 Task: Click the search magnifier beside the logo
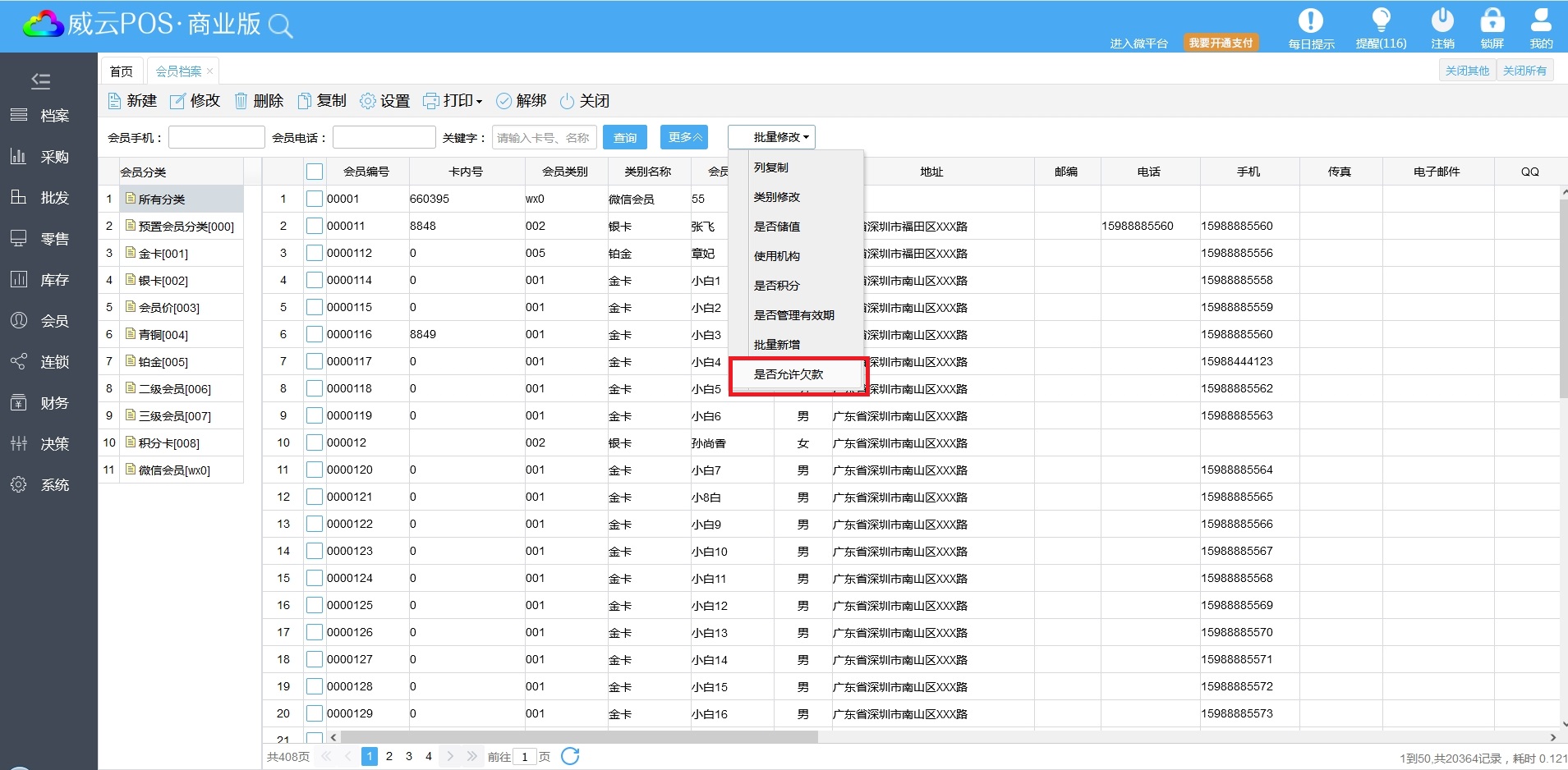click(280, 26)
